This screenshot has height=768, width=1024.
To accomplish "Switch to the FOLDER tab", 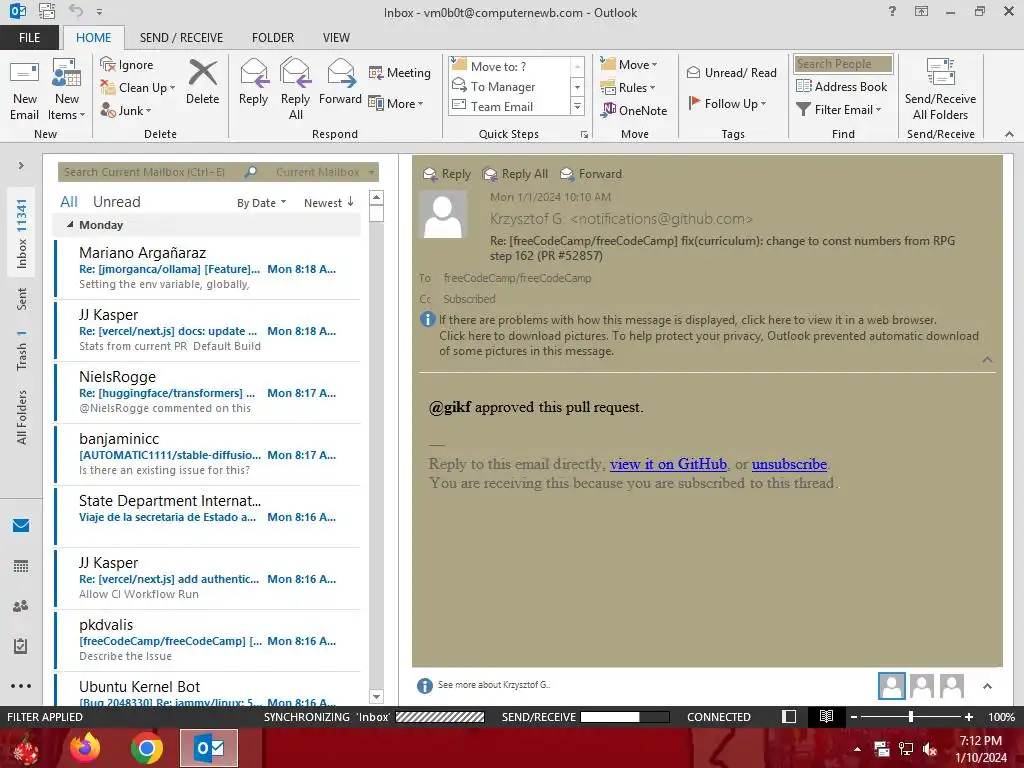I will click(273, 38).
